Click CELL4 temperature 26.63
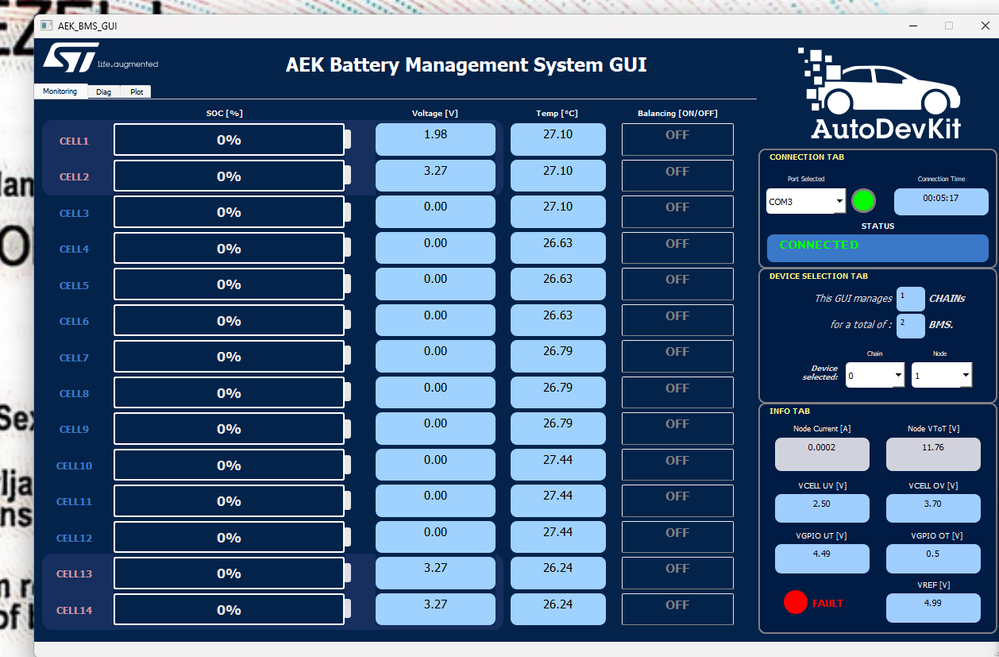This screenshot has height=657, width=999. coord(558,248)
